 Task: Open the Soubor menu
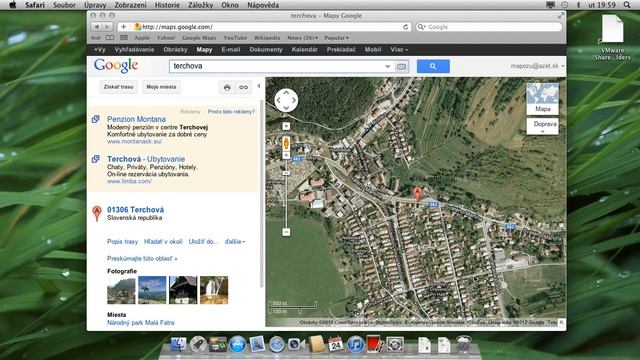64,5
